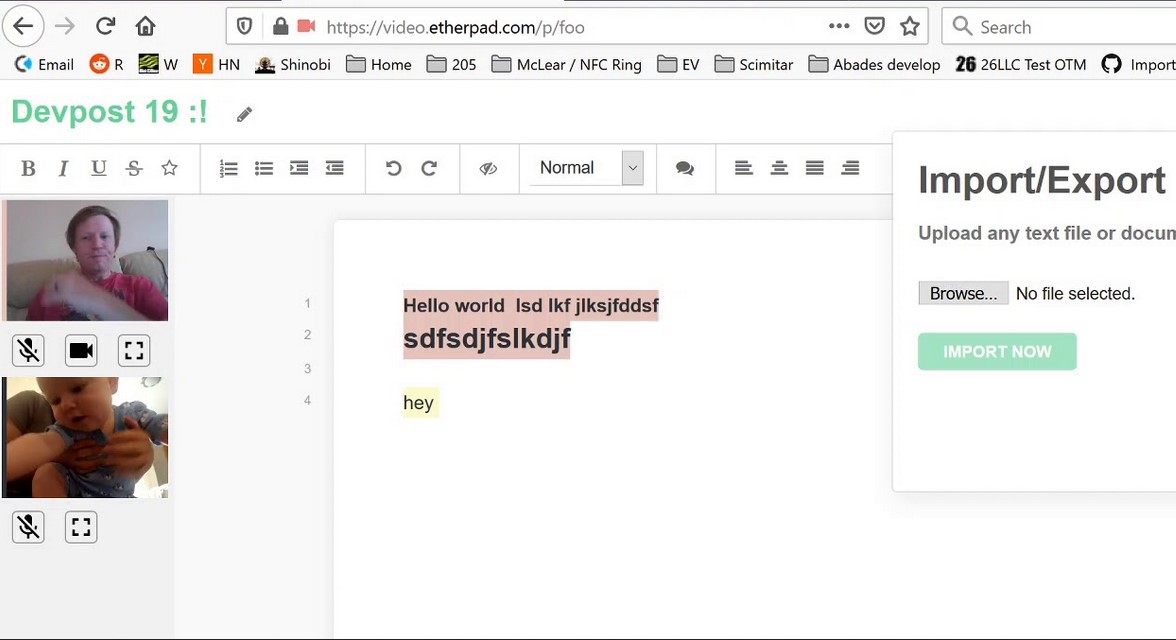
Task: Toggle camera on the top video
Action: coord(81,350)
